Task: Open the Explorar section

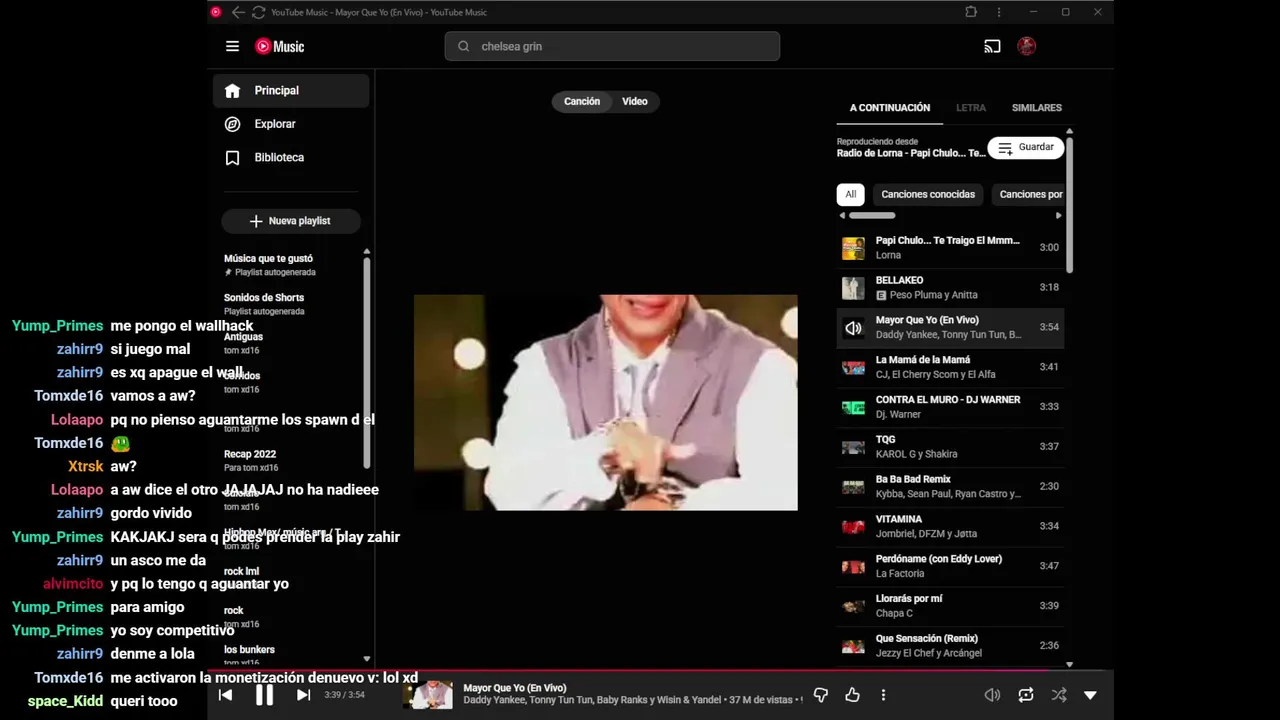Action: (x=291, y=124)
